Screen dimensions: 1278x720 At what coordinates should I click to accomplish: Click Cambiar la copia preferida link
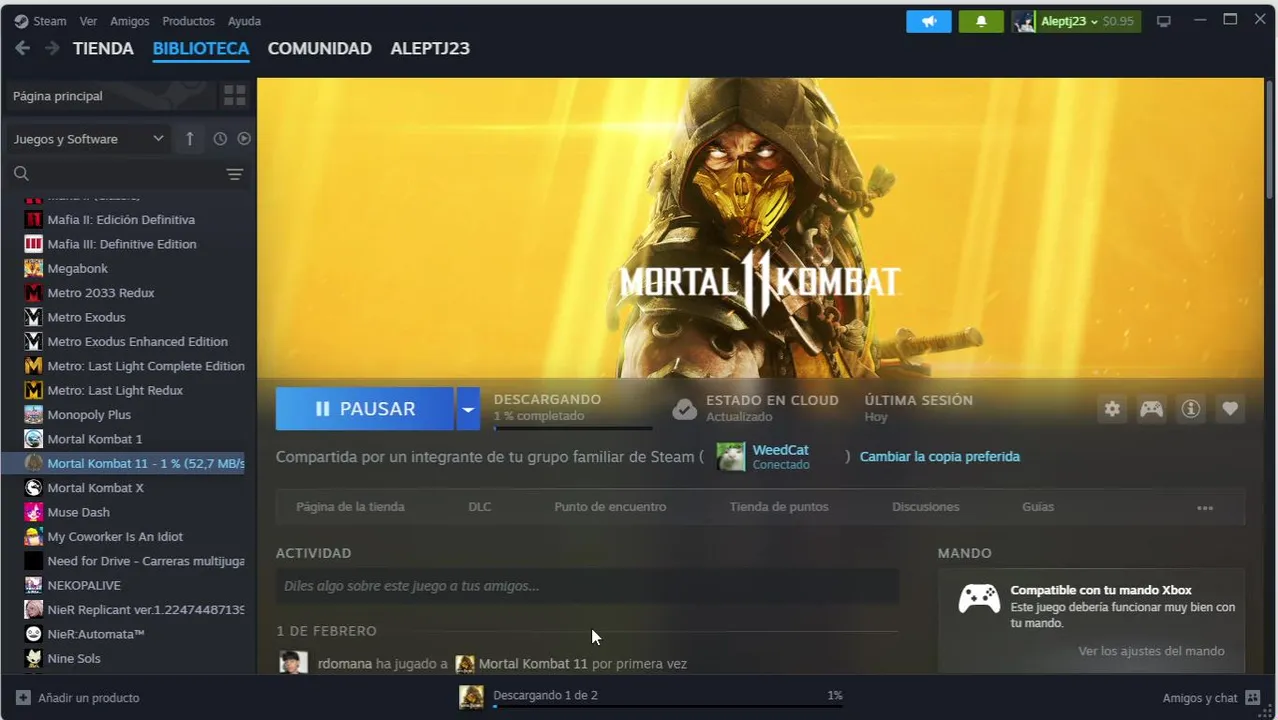[940, 457]
